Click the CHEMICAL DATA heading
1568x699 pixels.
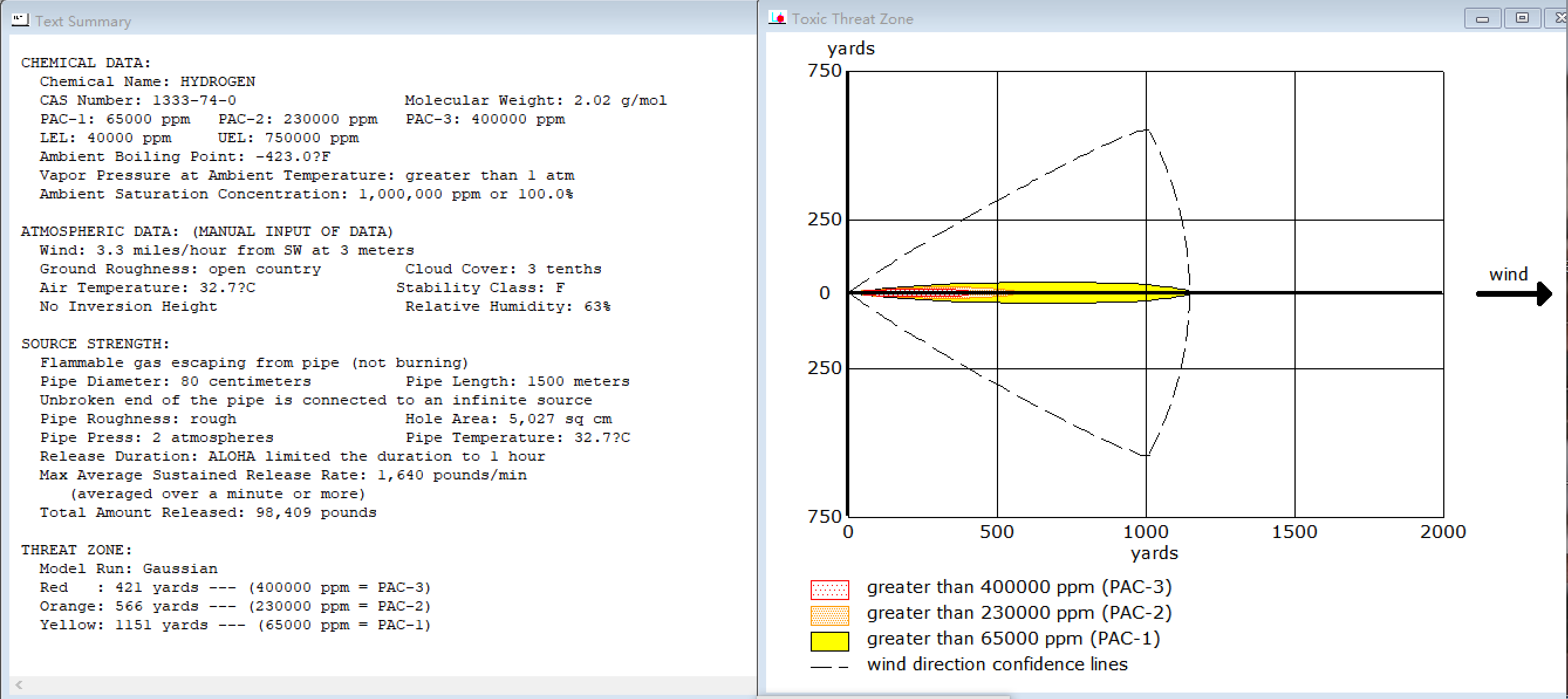coord(86,63)
